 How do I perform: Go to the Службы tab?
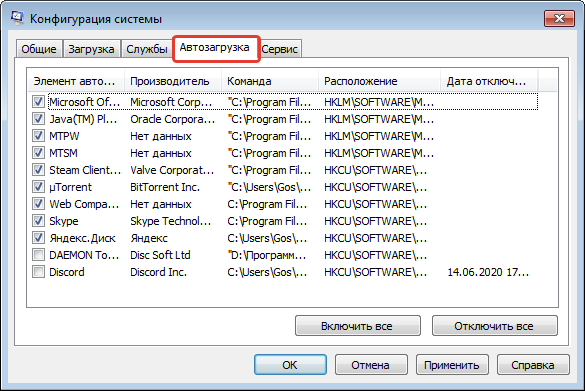[x=147, y=49]
